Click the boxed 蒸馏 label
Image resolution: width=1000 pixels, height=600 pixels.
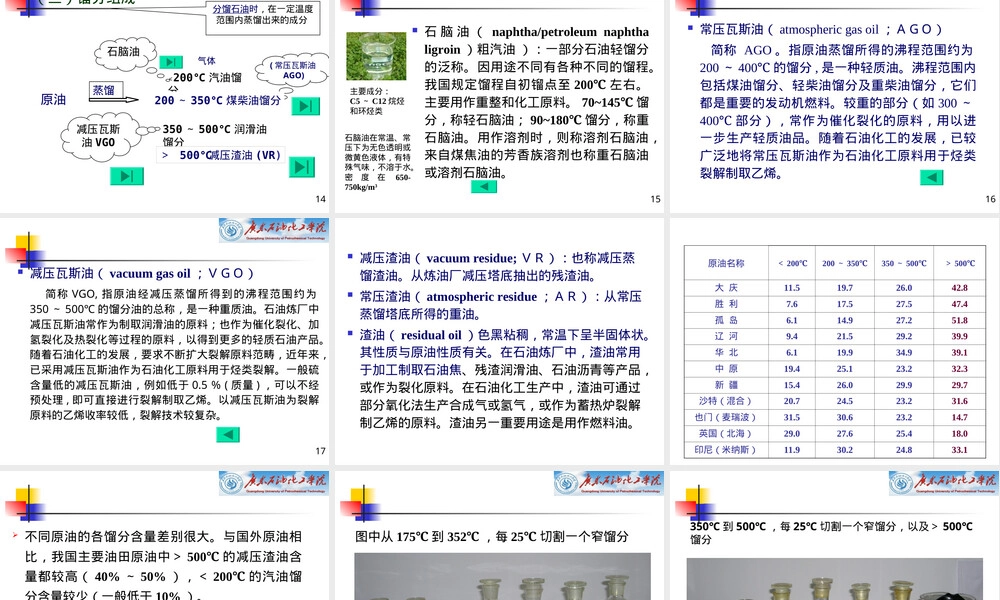coord(106,90)
